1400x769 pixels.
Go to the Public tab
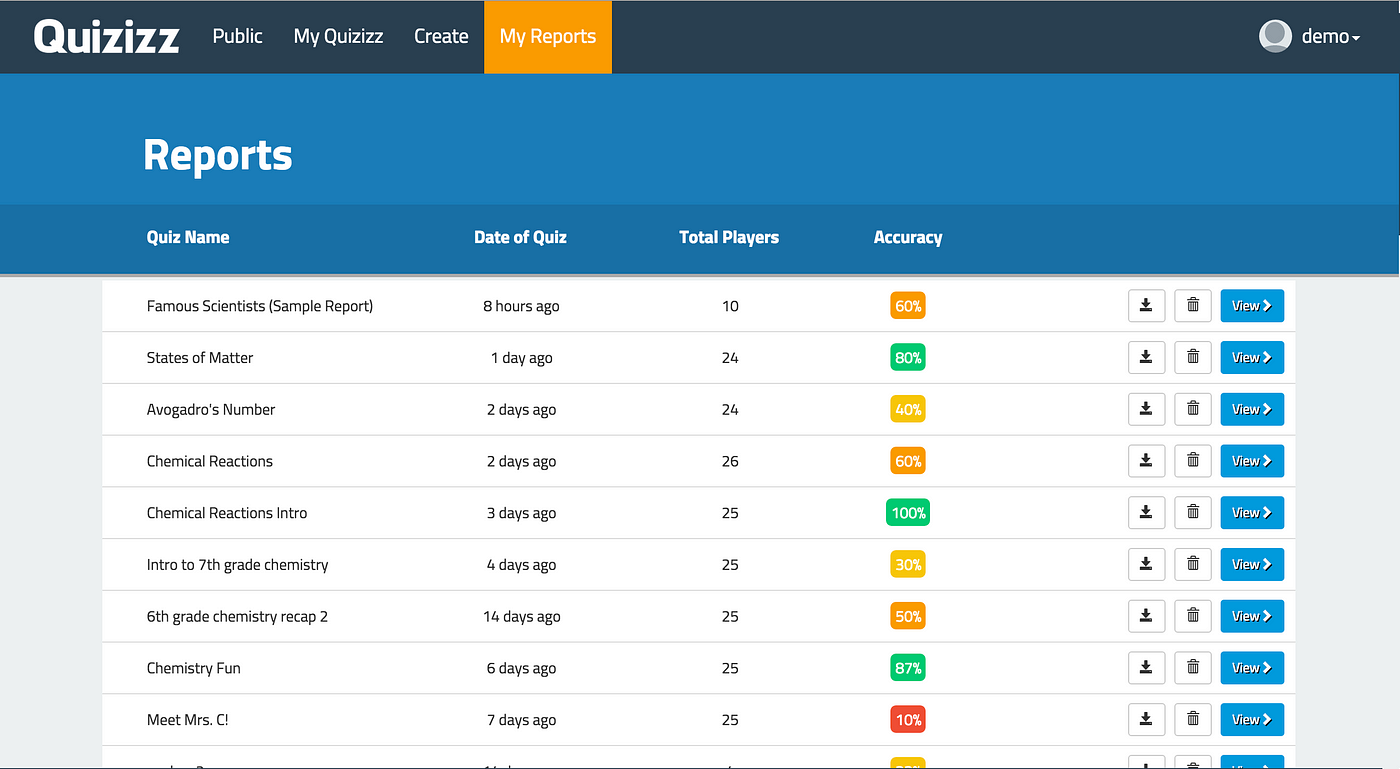click(x=238, y=37)
